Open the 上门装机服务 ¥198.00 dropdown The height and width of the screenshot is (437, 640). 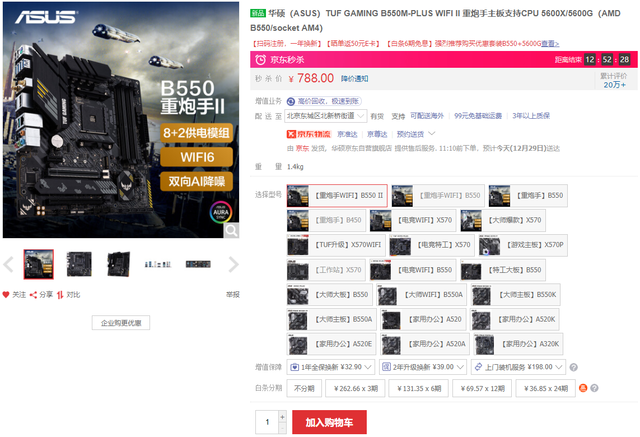tap(518, 367)
